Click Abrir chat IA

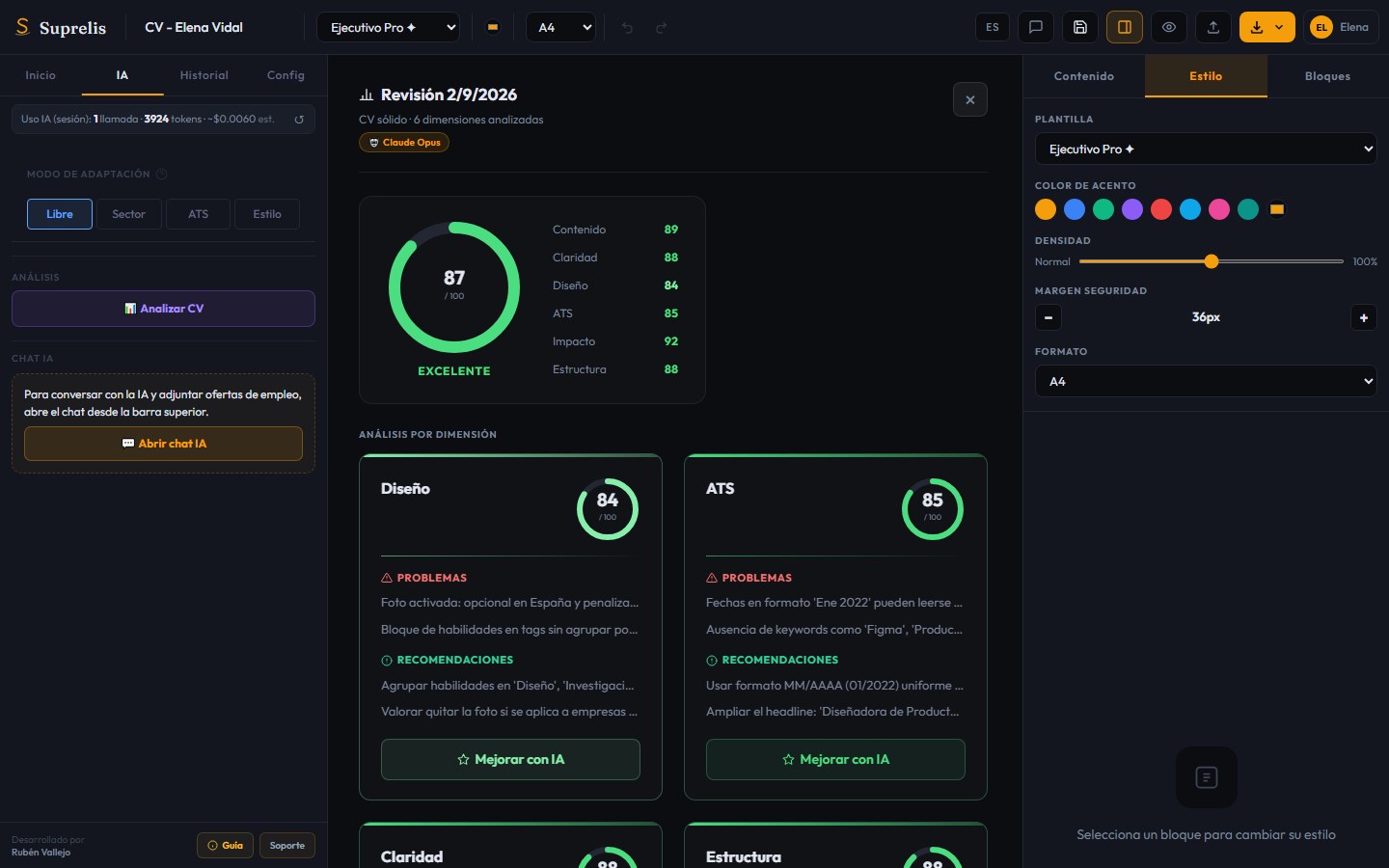click(x=163, y=444)
